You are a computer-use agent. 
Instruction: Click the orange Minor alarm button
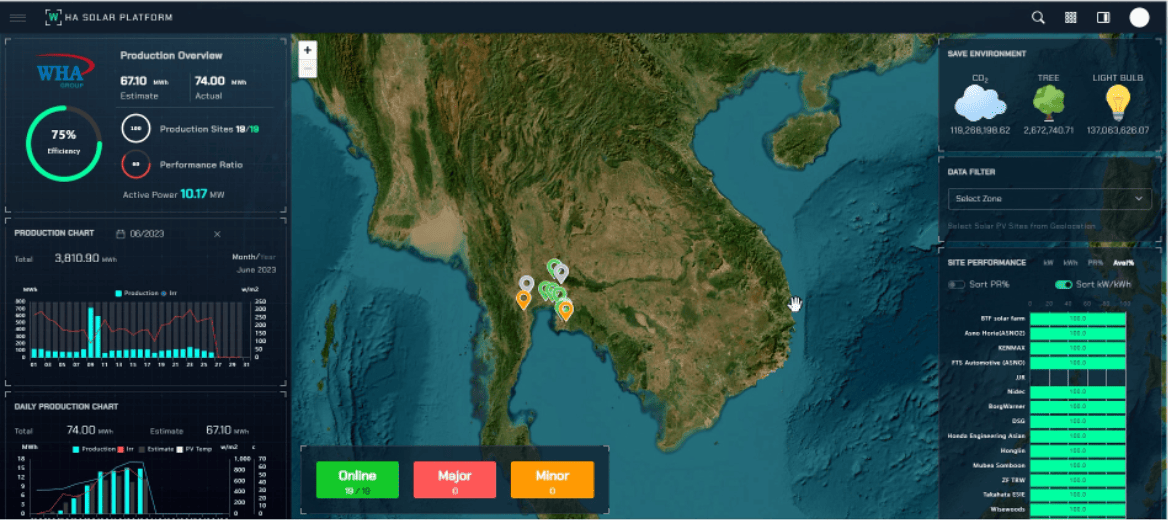coord(552,480)
